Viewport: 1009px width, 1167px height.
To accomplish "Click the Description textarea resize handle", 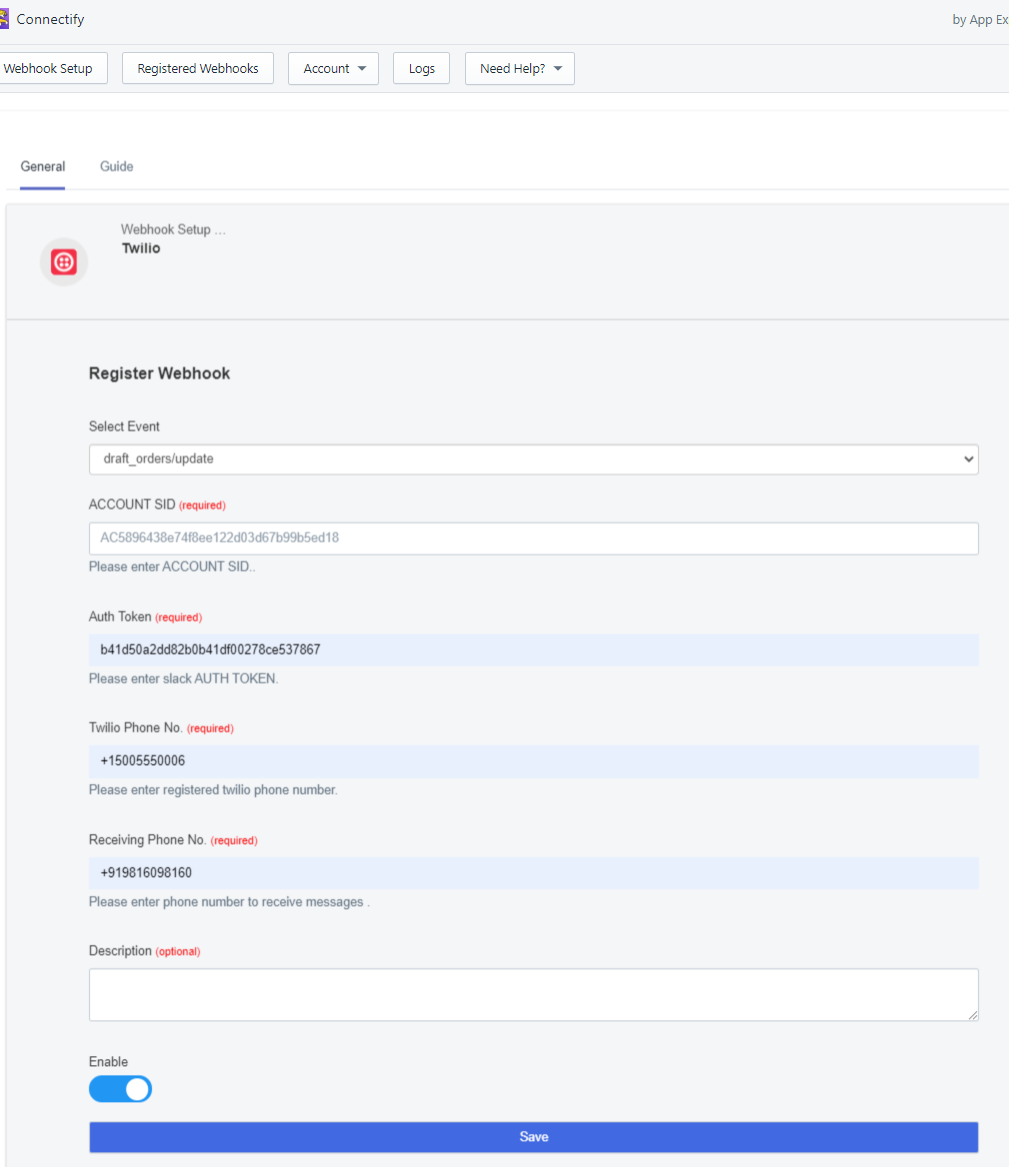I will (973, 1016).
